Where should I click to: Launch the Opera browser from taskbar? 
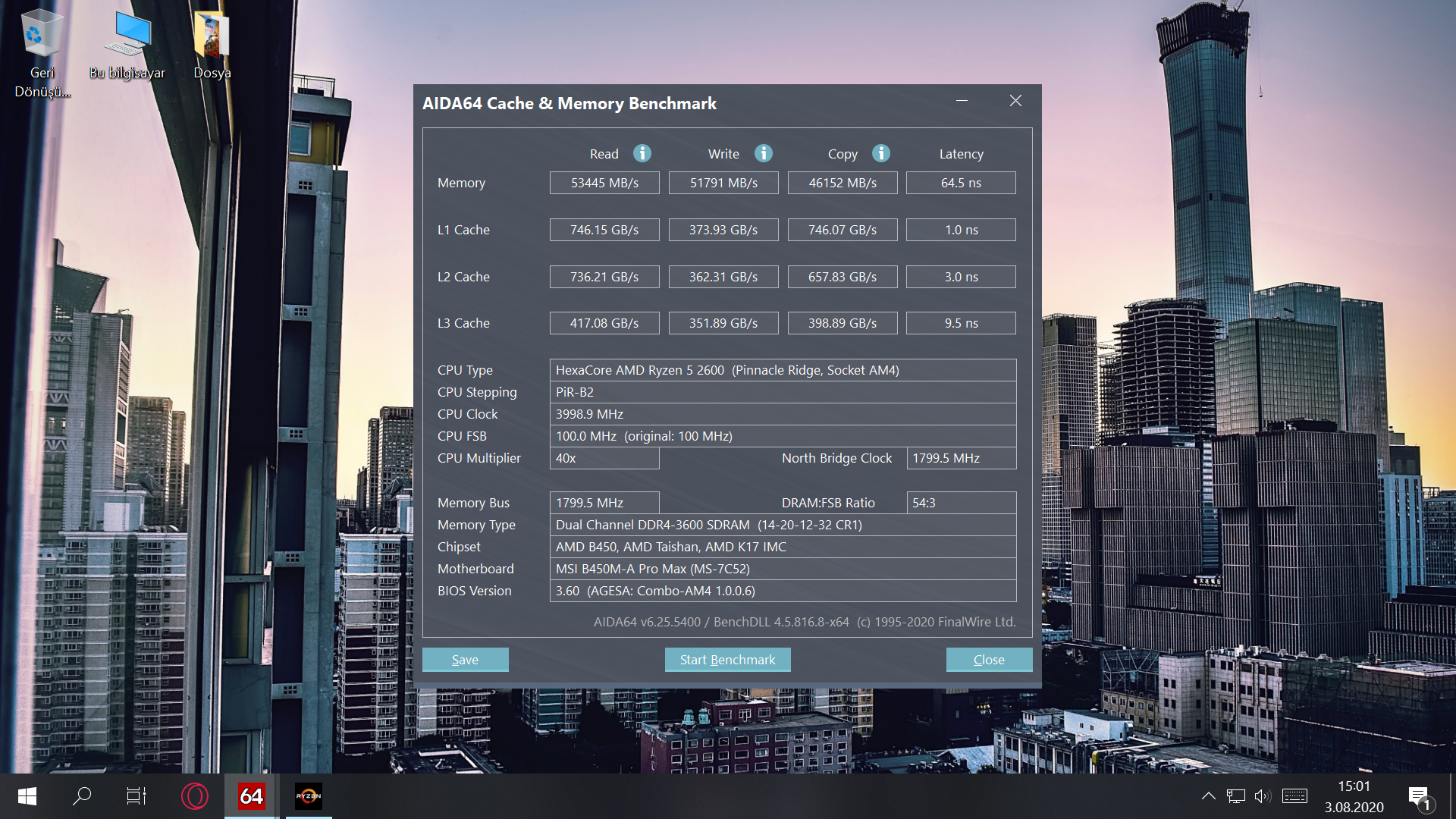(x=195, y=796)
